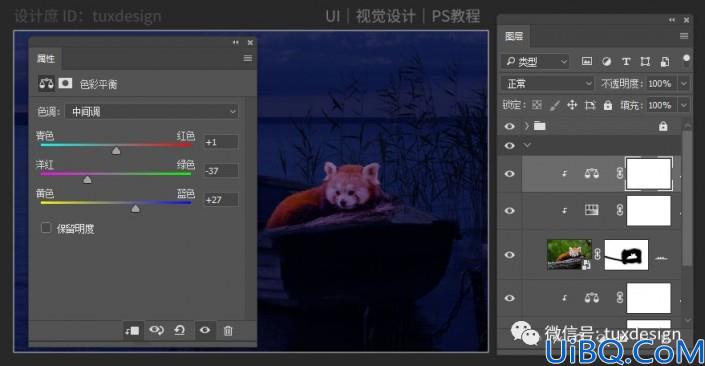Filter layers by pixel layer icon
The width and height of the screenshot is (705, 366).
pos(587,61)
